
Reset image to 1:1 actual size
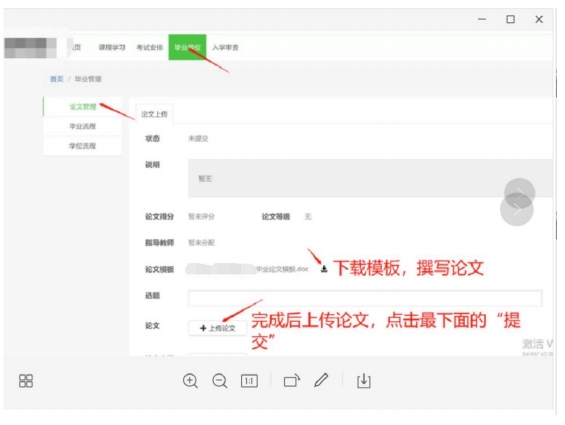pyautogui.click(x=249, y=381)
